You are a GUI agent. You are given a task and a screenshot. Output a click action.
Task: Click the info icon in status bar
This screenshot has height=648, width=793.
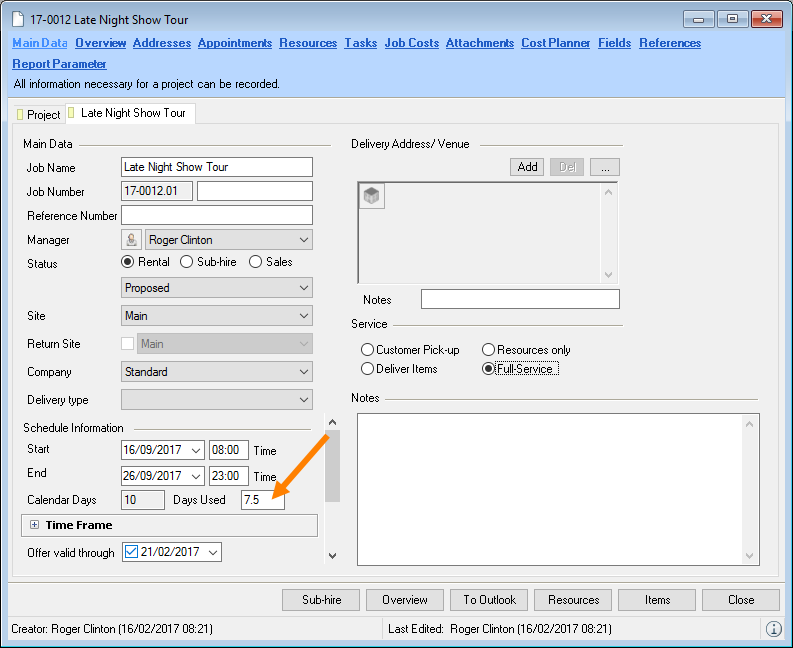773,629
